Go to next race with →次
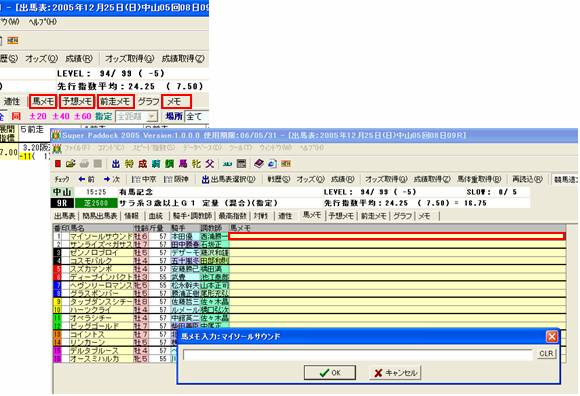Image resolution: width=580 pixels, height=396 pixels. [x=111, y=179]
